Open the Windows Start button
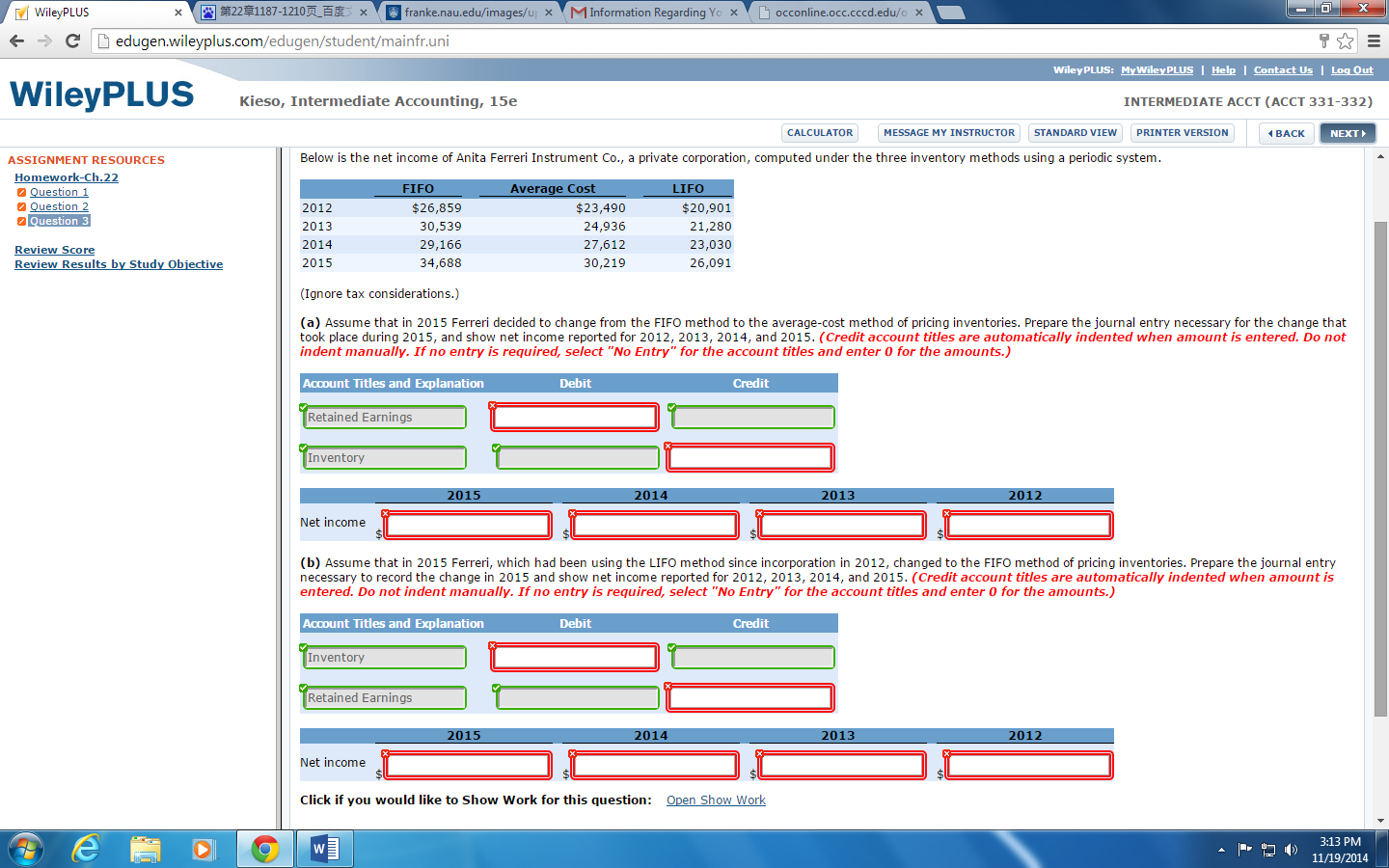Viewport: 1389px width, 868px height. click(26, 849)
